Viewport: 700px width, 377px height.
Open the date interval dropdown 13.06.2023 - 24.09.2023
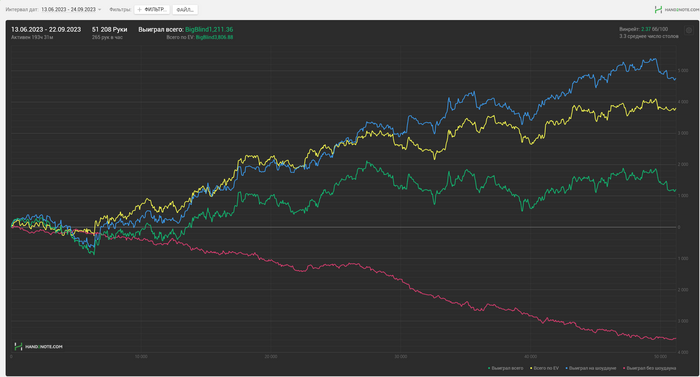tap(71, 9)
